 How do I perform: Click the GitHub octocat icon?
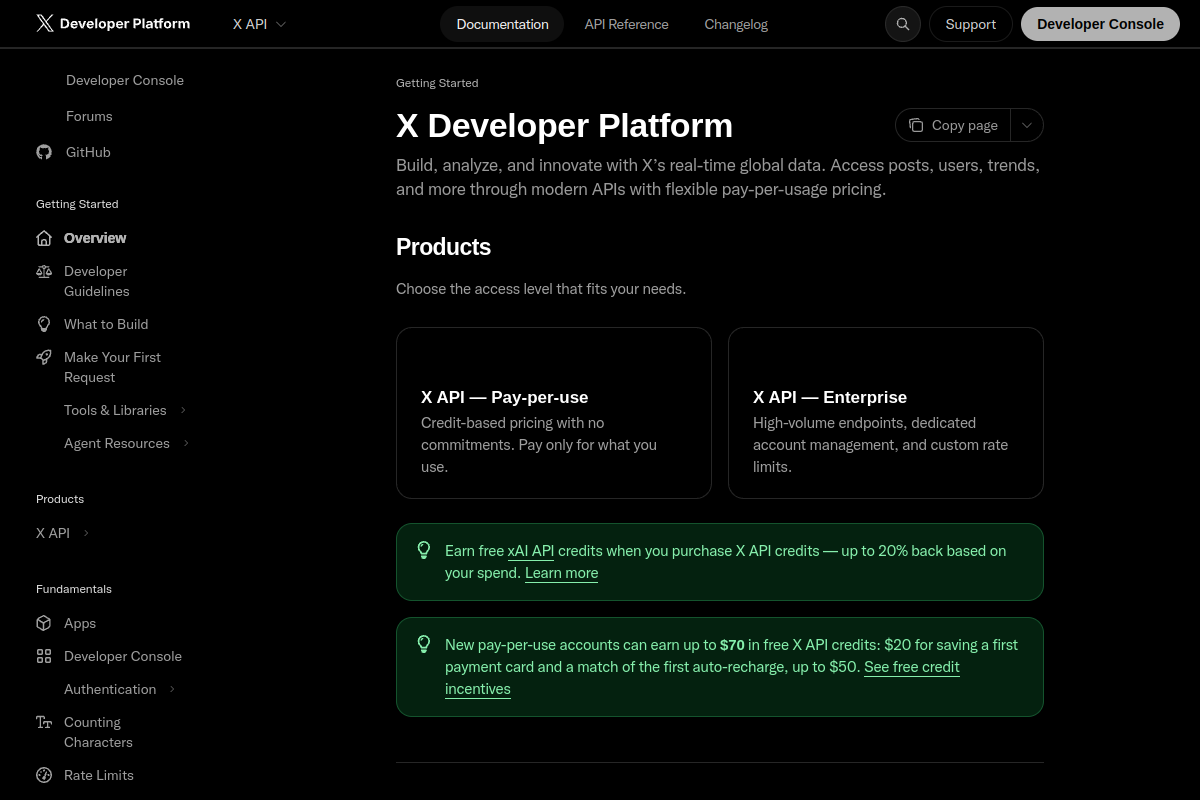coord(44,152)
